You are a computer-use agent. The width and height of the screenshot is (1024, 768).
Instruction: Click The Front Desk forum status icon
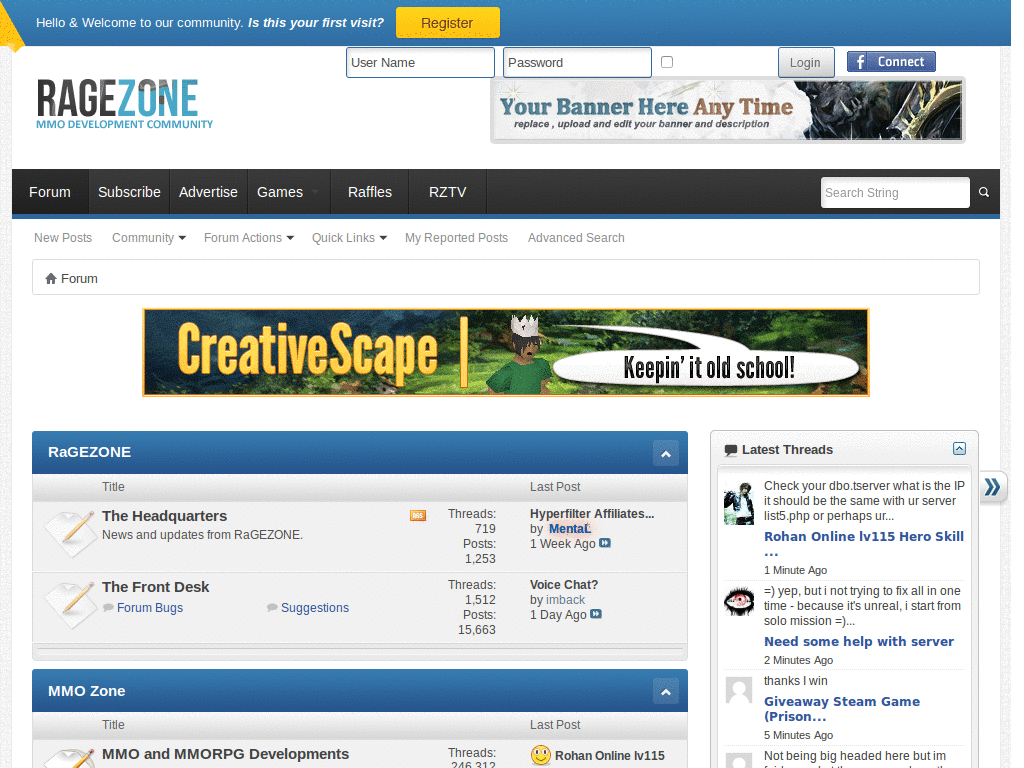(x=71, y=605)
